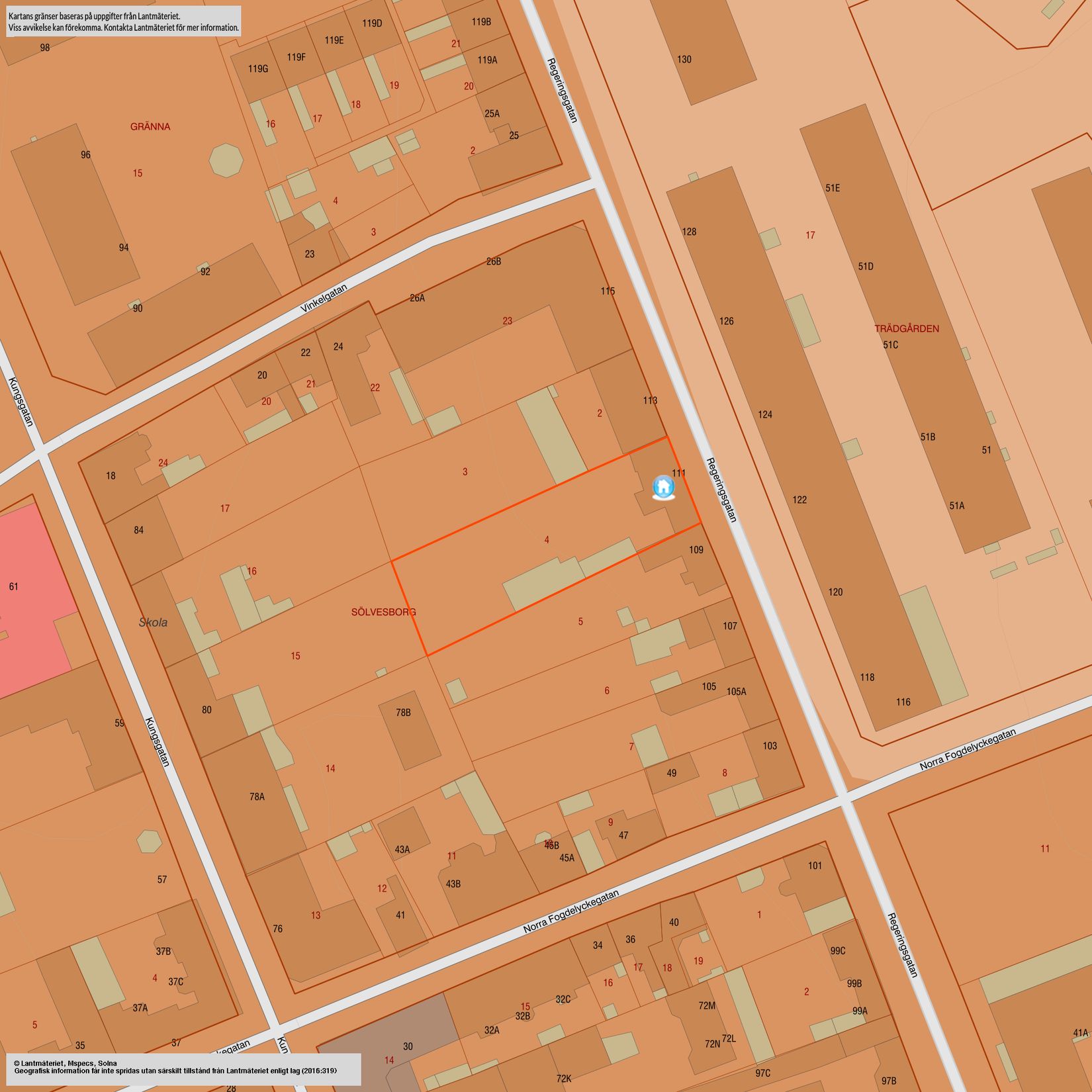This screenshot has height=1092, width=1092.
Task: Click the Skola label on the map
Action: (153, 622)
